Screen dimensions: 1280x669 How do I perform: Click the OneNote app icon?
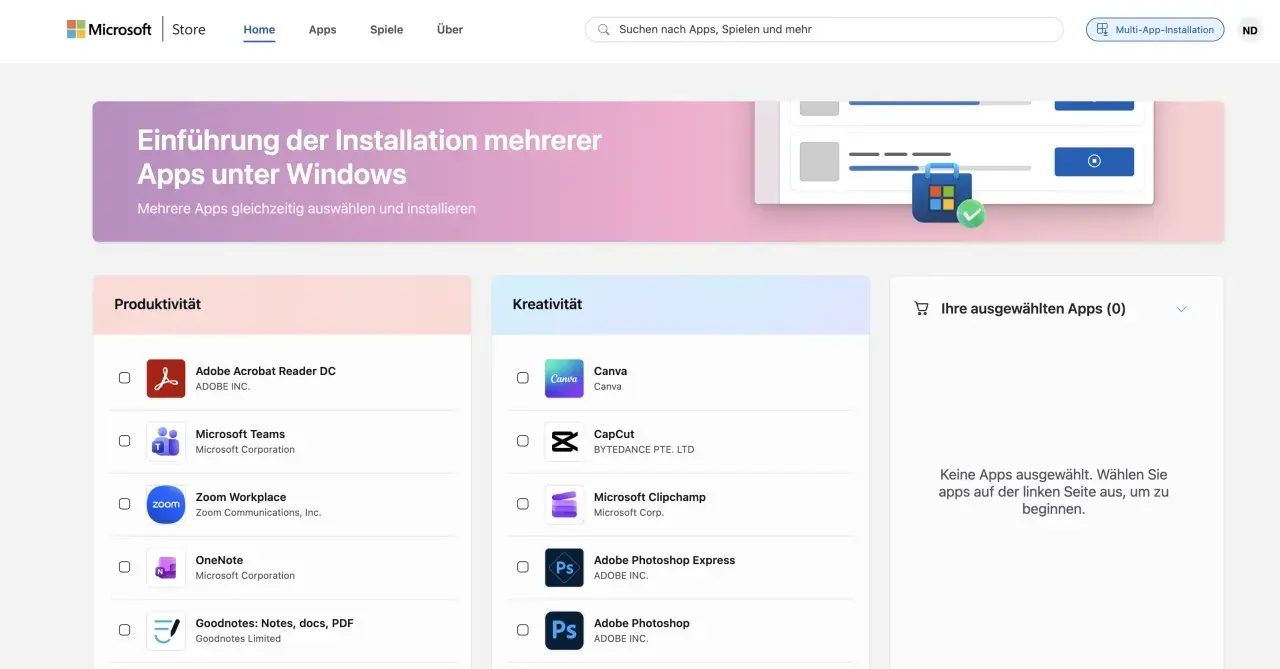click(x=166, y=567)
